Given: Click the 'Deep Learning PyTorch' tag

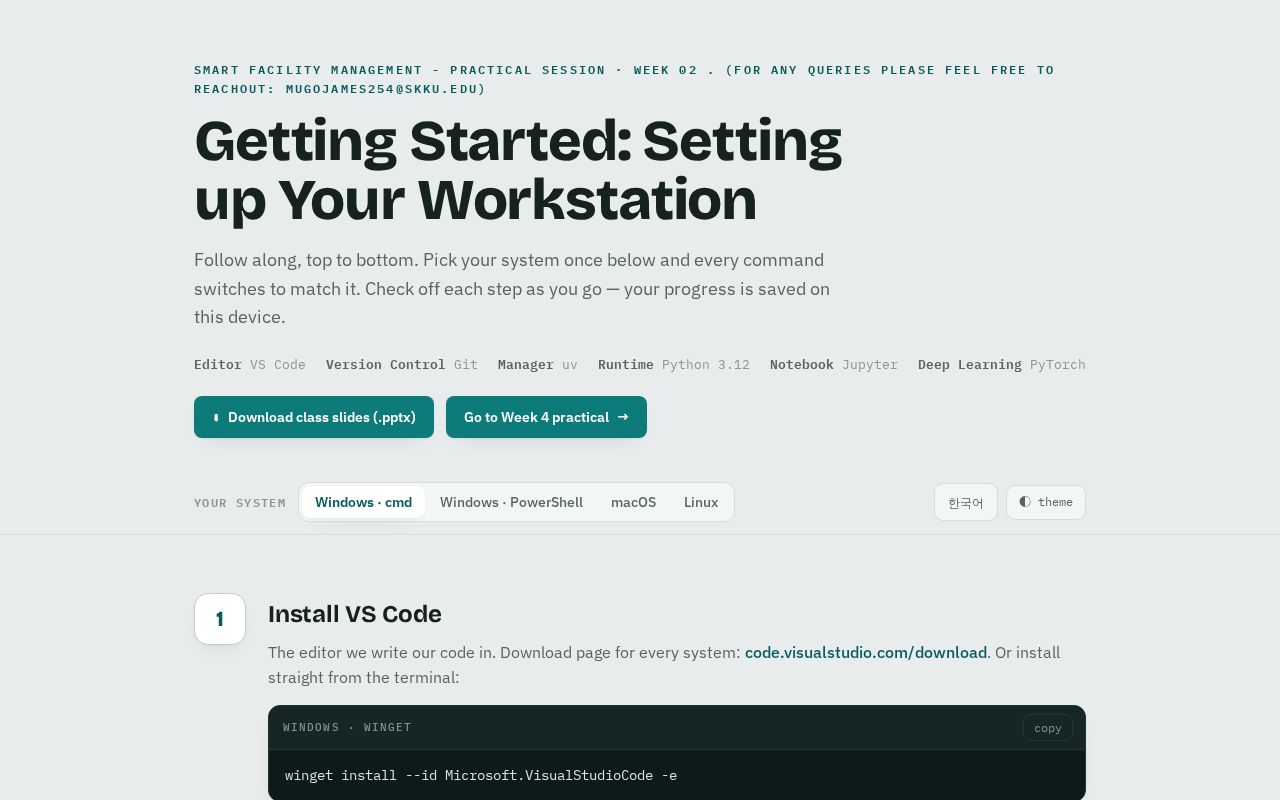Looking at the screenshot, I should 1002,364.
